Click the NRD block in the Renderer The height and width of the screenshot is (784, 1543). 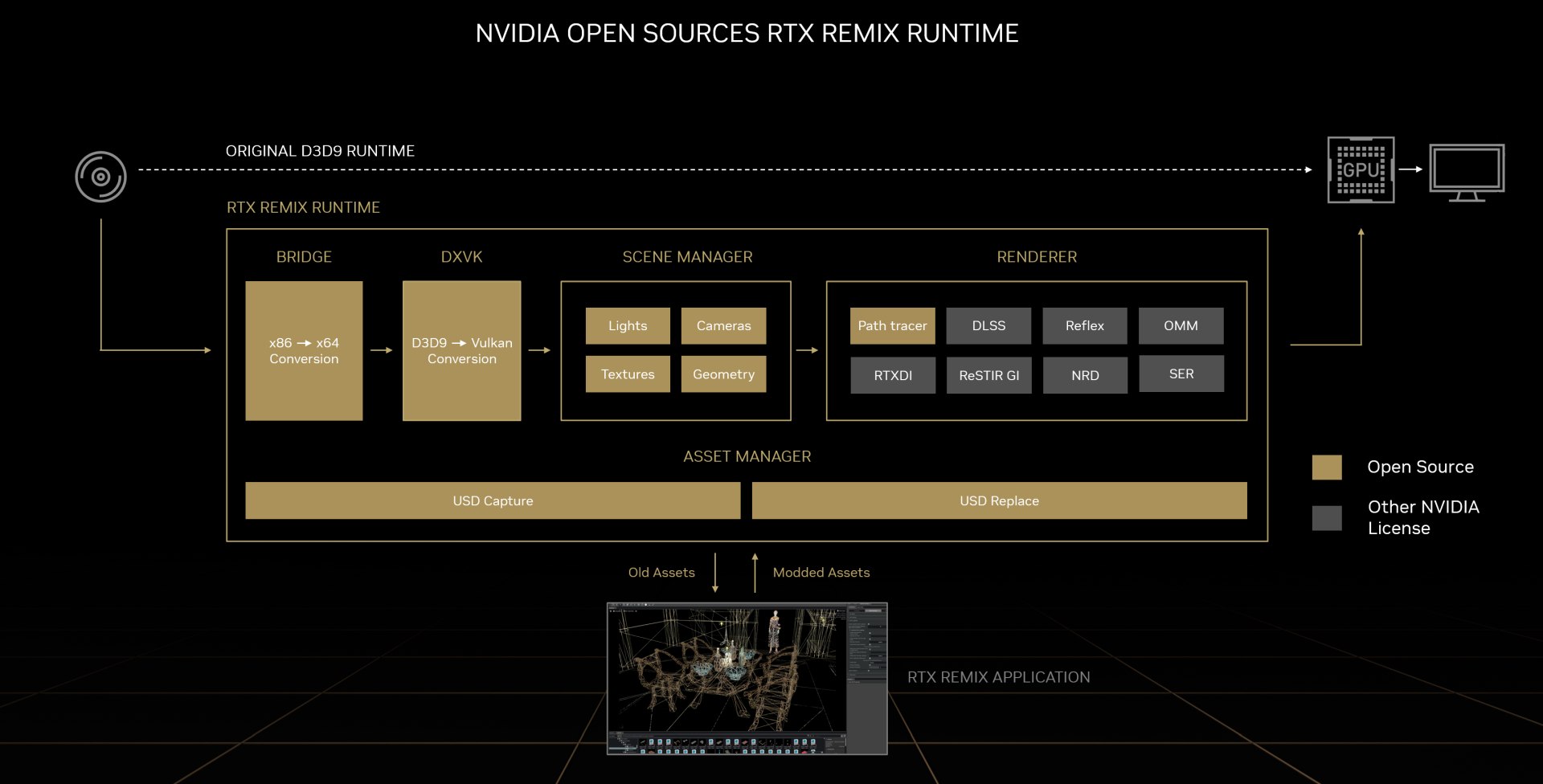[1085, 375]
